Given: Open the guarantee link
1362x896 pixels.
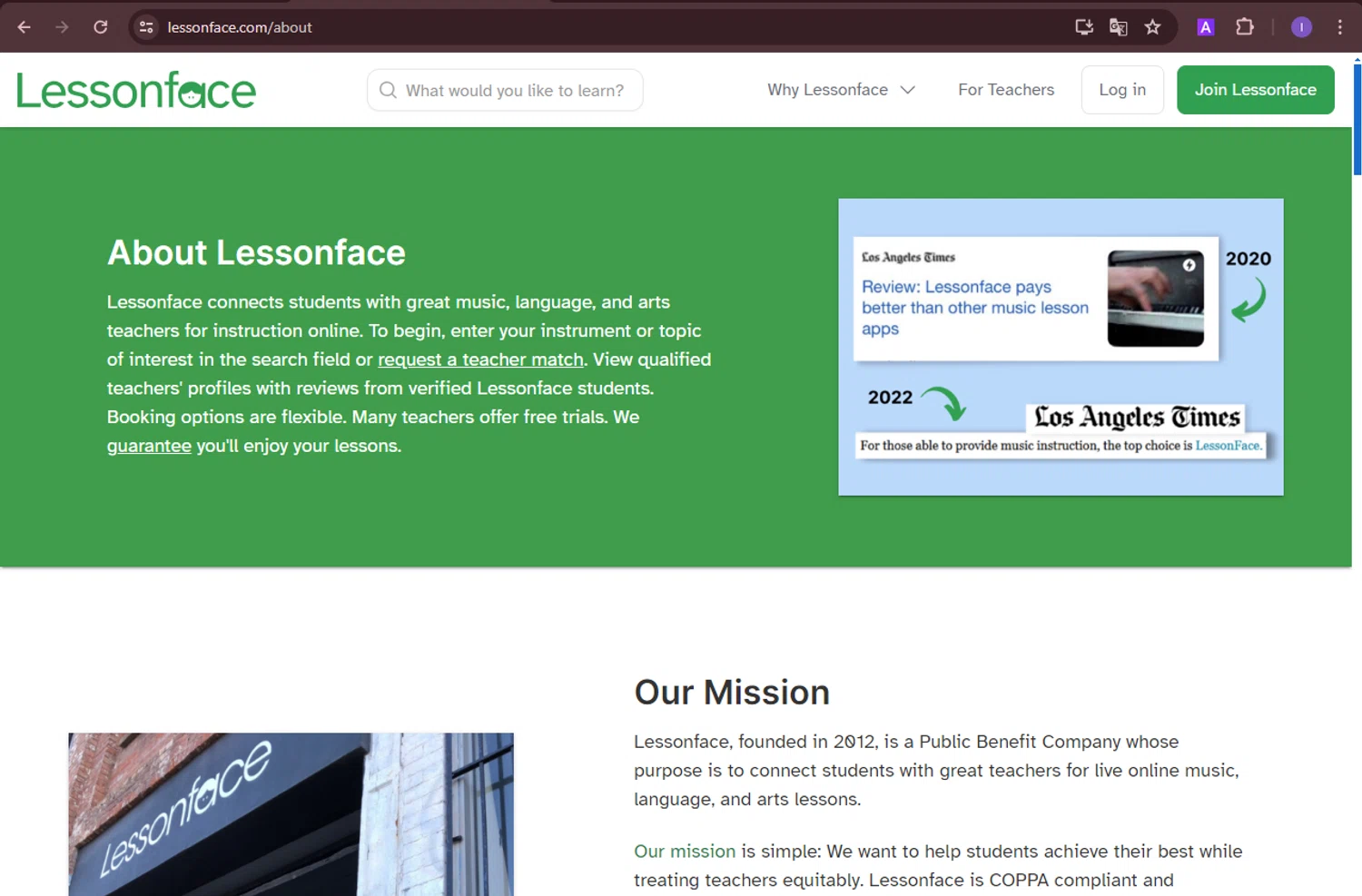Looking at the screenshot, I should point(149,446).
